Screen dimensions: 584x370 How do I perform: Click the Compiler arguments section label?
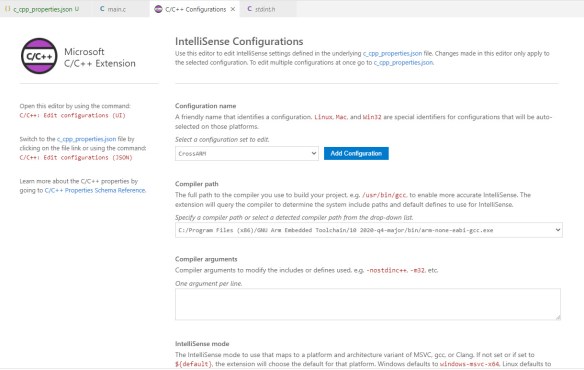206,259
